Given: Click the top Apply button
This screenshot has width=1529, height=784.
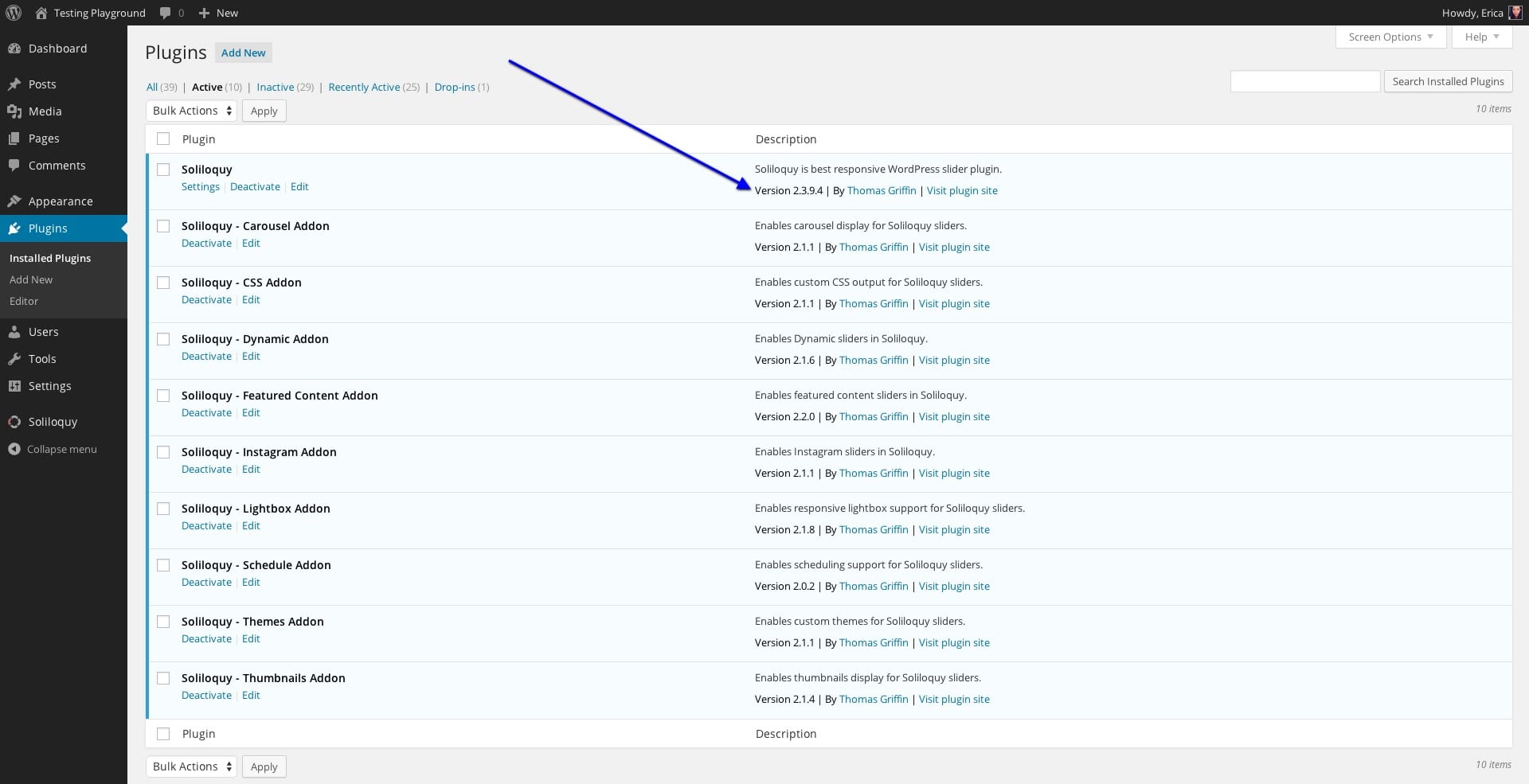Looking at the screenshot, I should pos(264,111).
